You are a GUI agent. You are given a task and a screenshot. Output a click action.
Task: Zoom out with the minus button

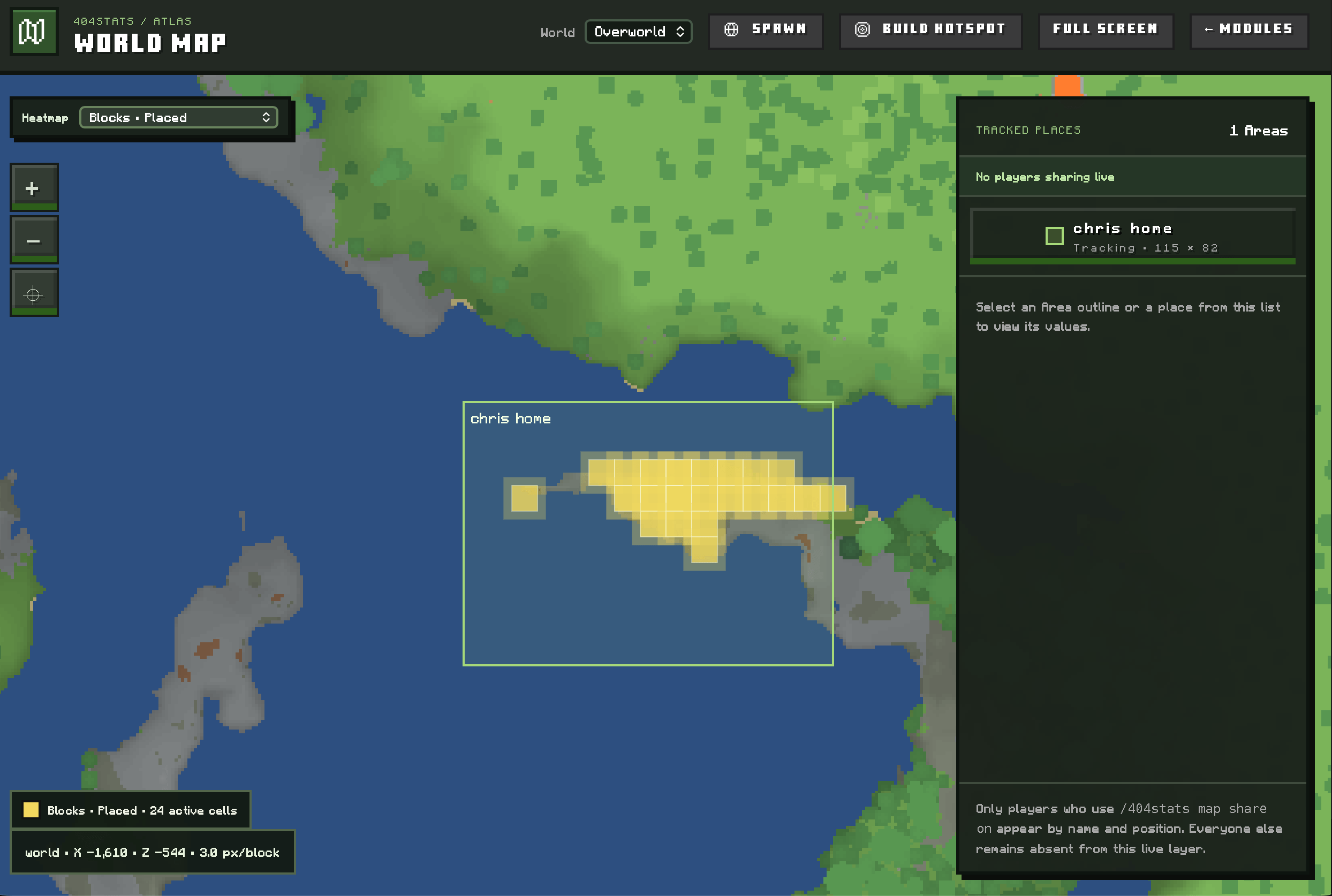tap(34, 240)
